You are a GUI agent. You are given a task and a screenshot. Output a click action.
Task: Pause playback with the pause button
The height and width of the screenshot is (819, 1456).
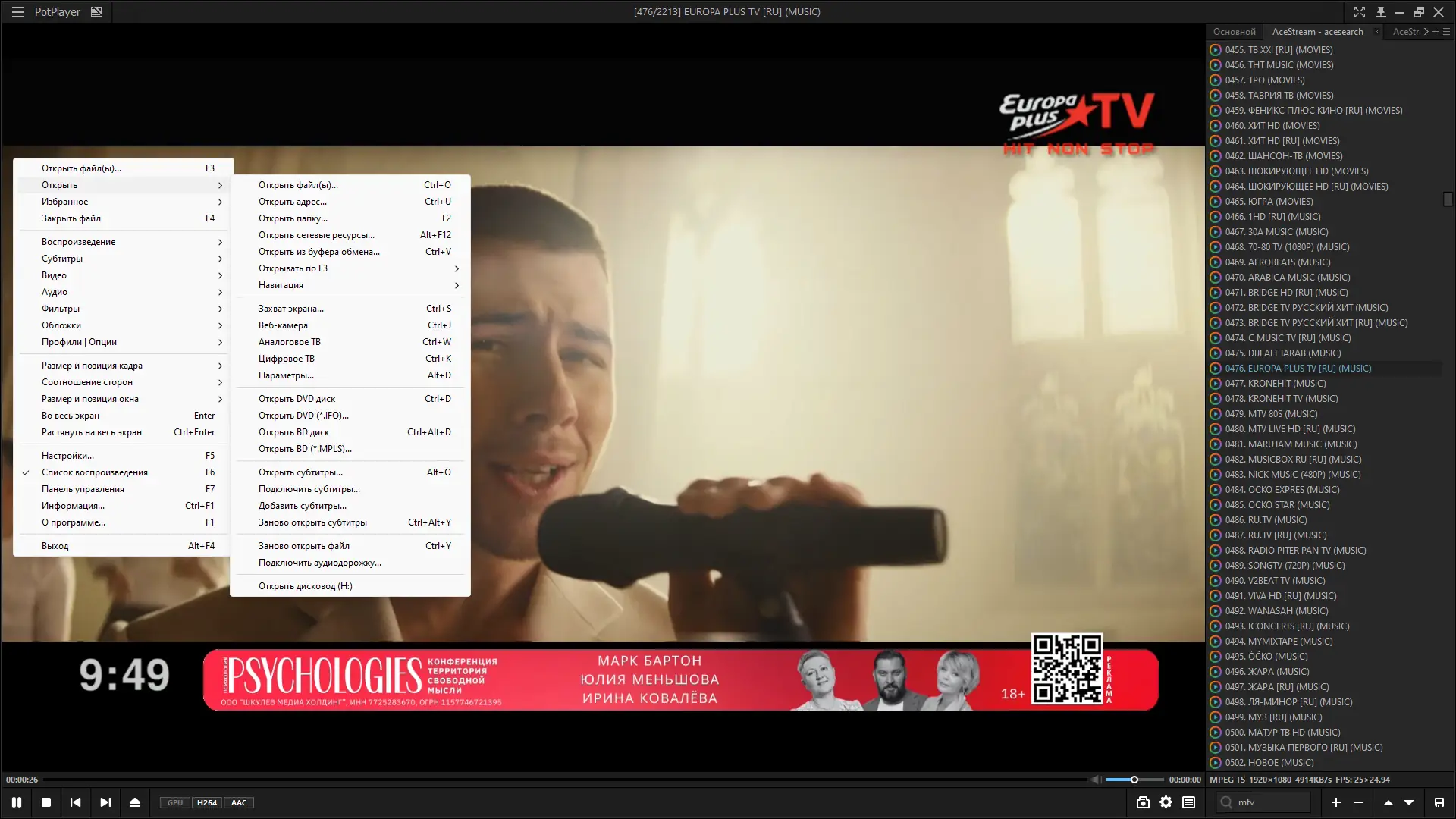[x=17, y=802]
